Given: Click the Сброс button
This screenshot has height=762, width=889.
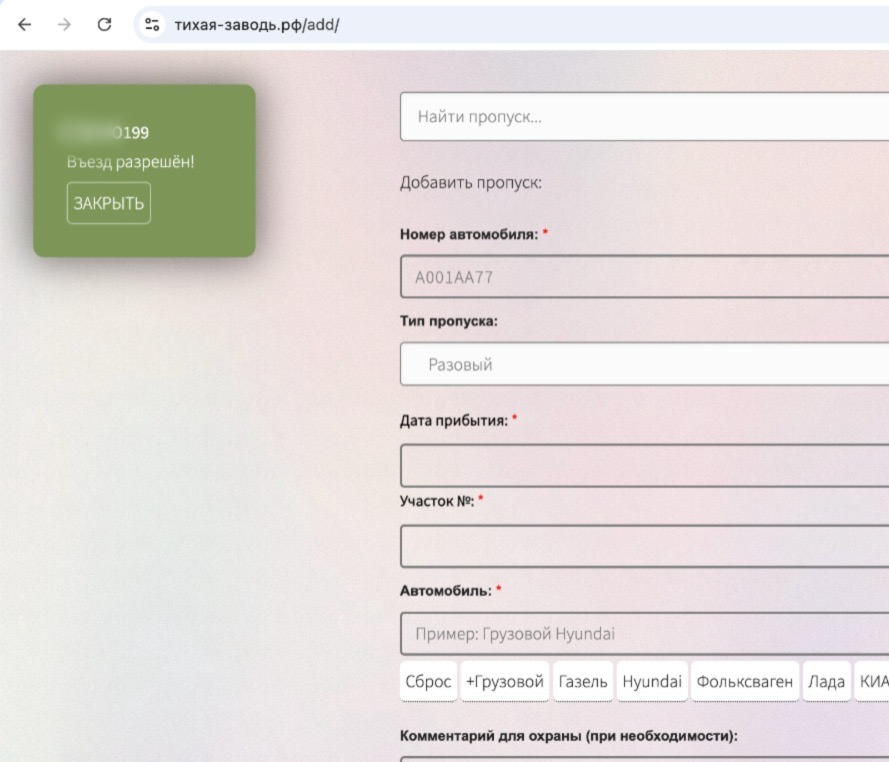Looking at the screenshot, I should point(428,681).
